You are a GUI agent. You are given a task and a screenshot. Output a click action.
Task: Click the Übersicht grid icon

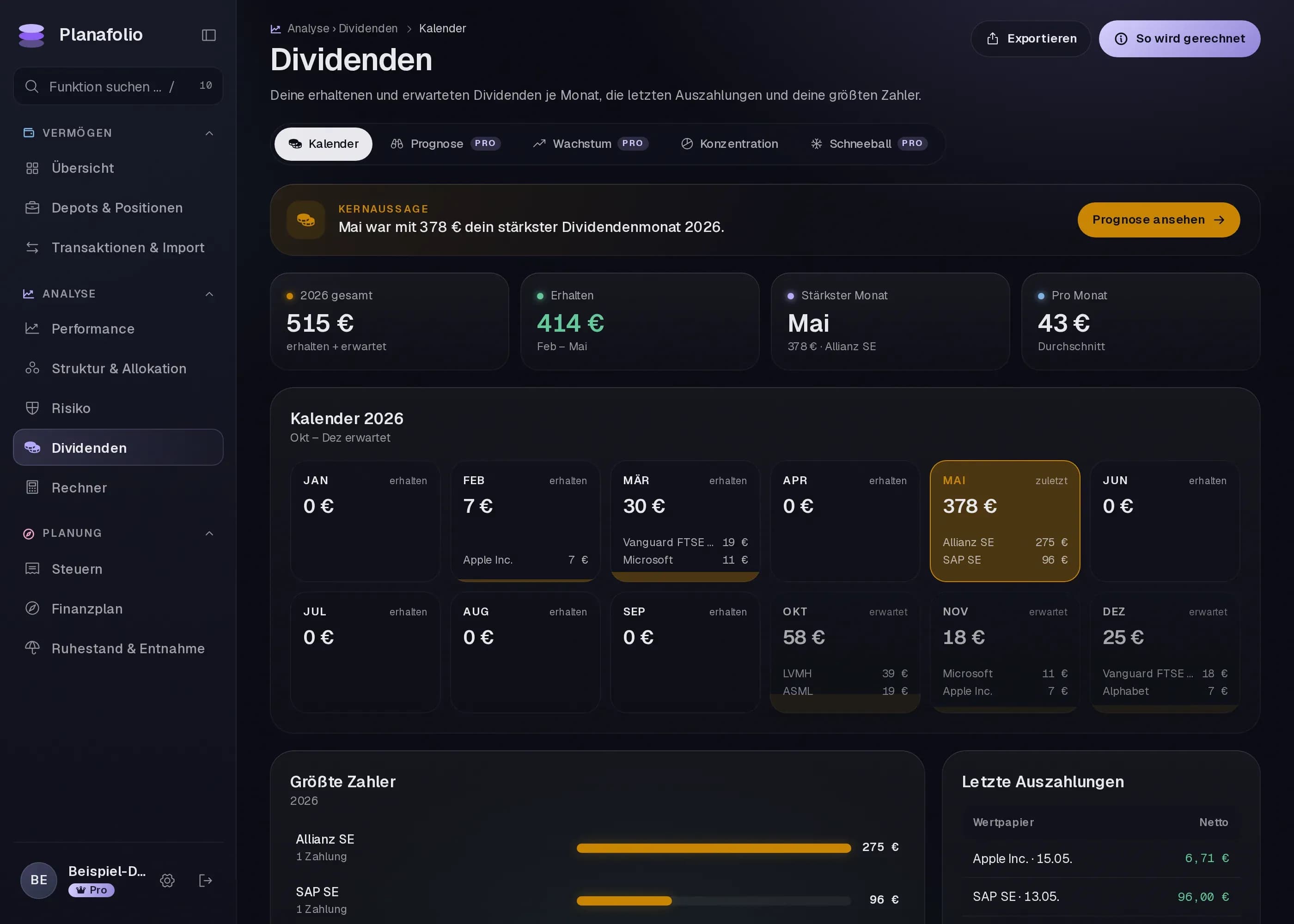(x=32, y=169)
